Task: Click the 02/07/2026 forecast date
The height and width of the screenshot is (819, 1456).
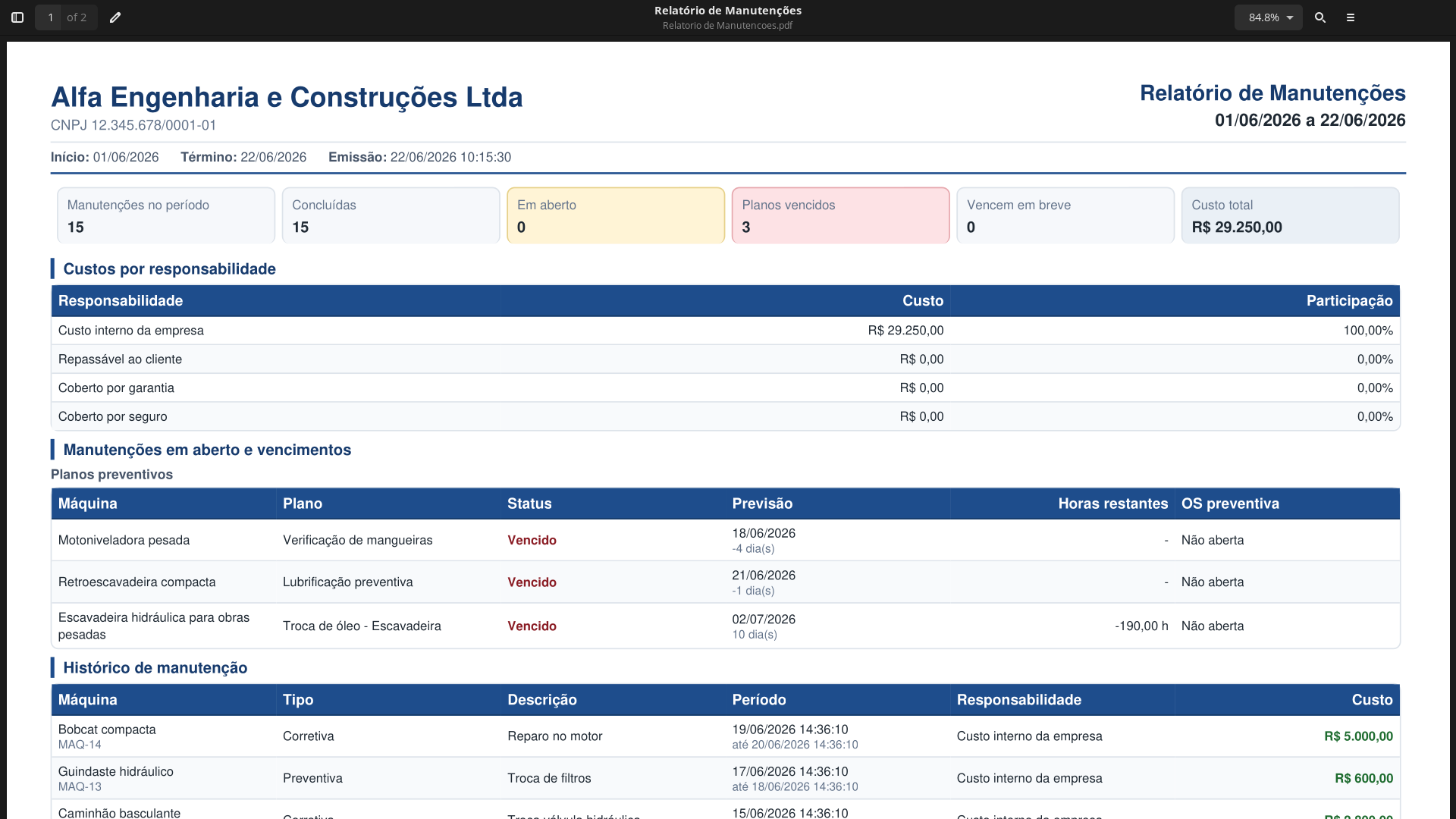Action: click(x=764, y=620)
